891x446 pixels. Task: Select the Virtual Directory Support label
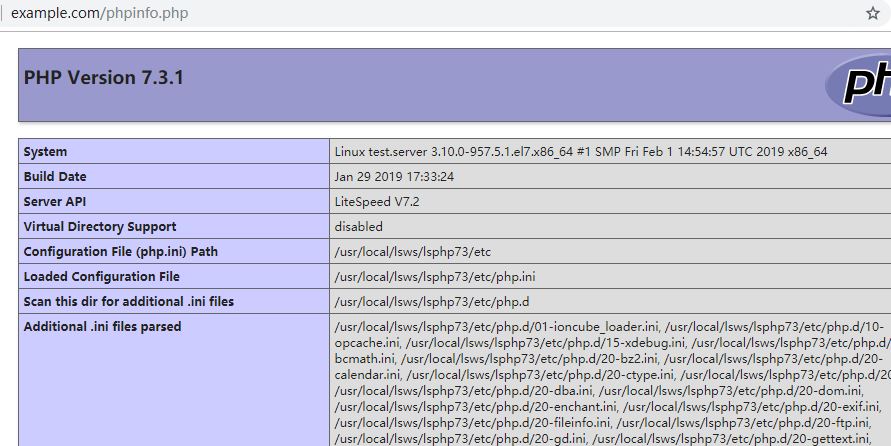tap(100, 227)
